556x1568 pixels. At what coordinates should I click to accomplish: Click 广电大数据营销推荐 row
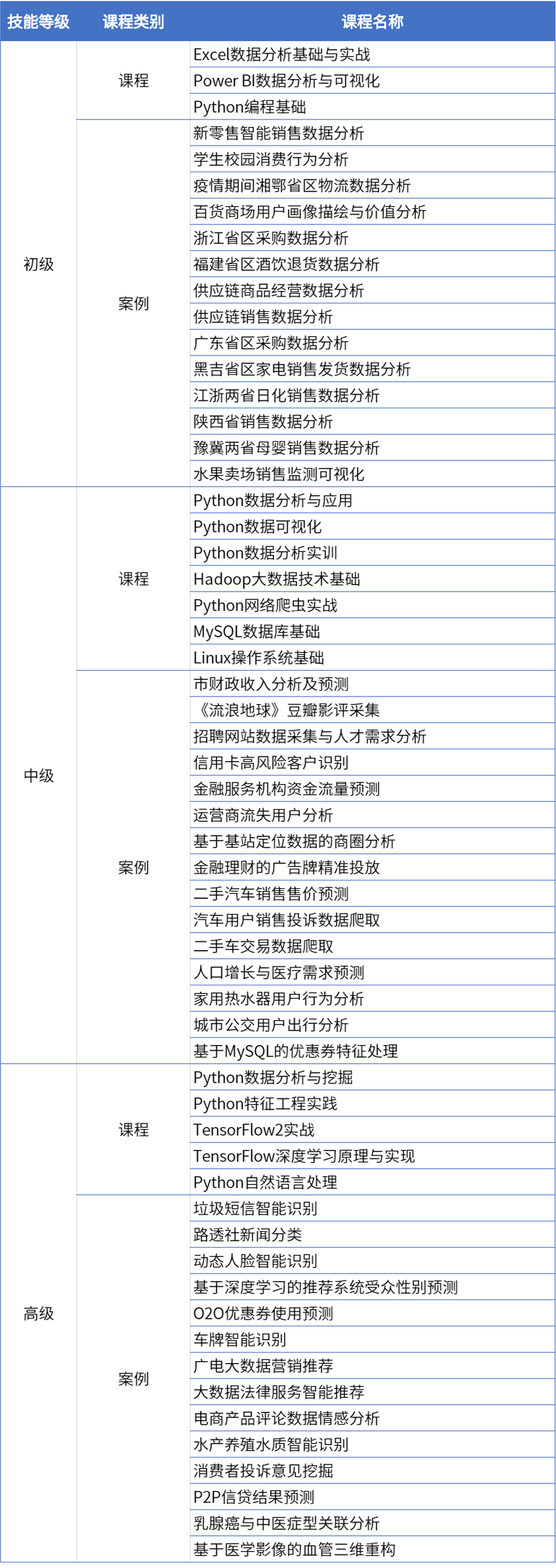[373, 1365]
